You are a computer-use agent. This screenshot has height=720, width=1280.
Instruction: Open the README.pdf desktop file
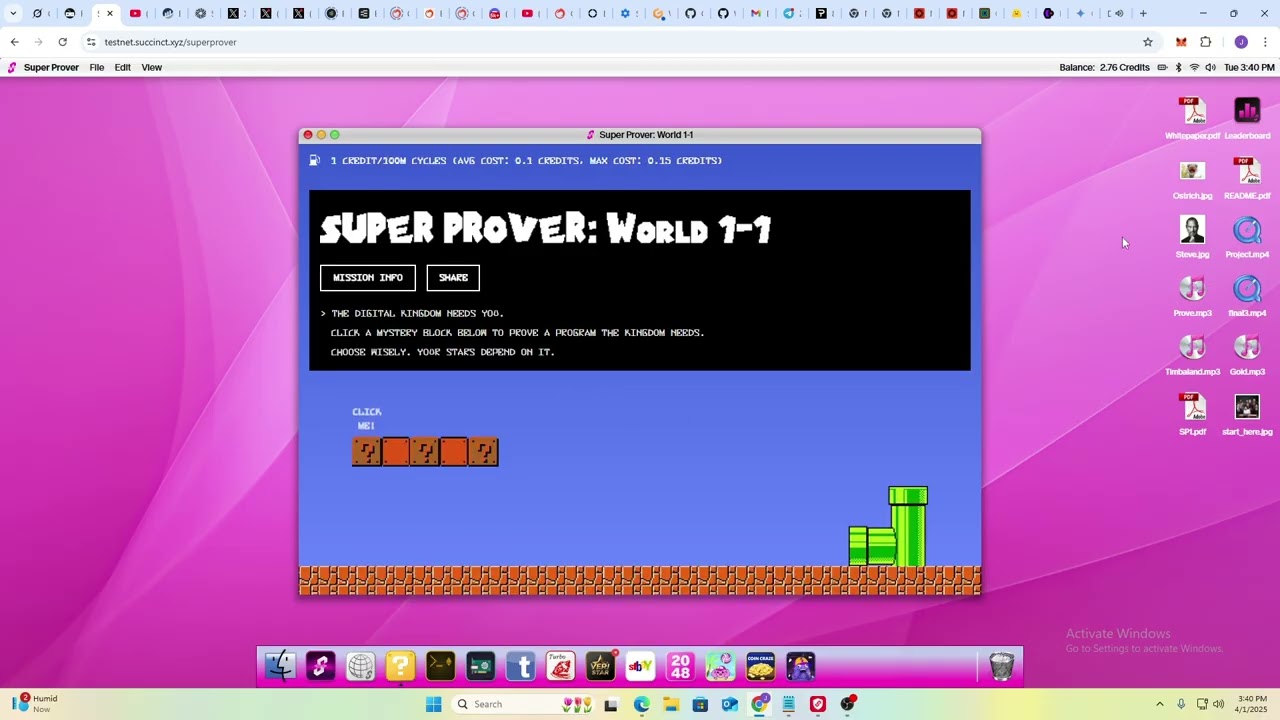coord(1247,178)
